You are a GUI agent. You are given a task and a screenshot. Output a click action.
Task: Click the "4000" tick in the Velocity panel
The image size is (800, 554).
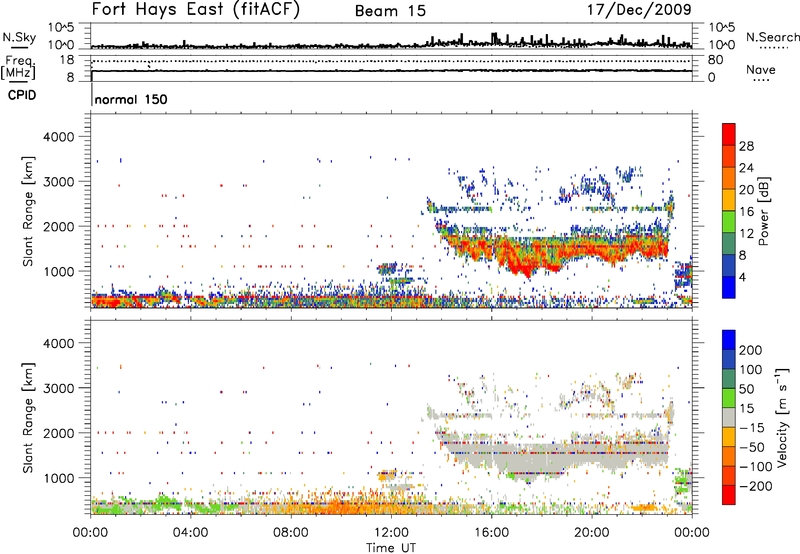(58, 343)
